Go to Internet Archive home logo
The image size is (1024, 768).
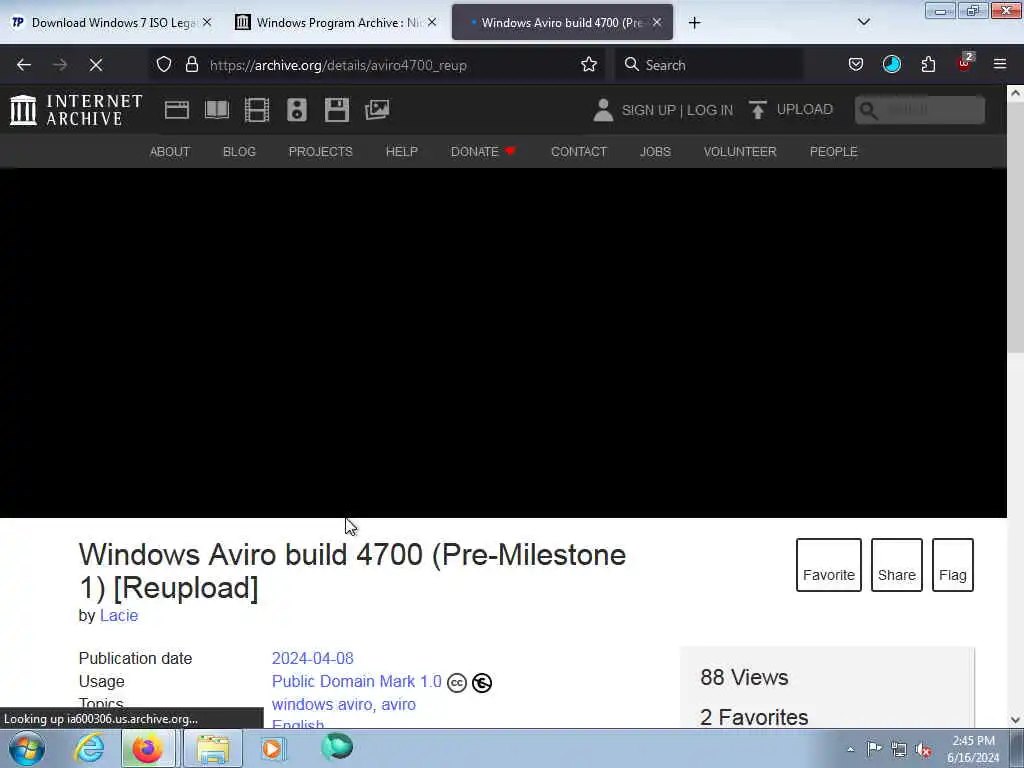pos(76,110)
